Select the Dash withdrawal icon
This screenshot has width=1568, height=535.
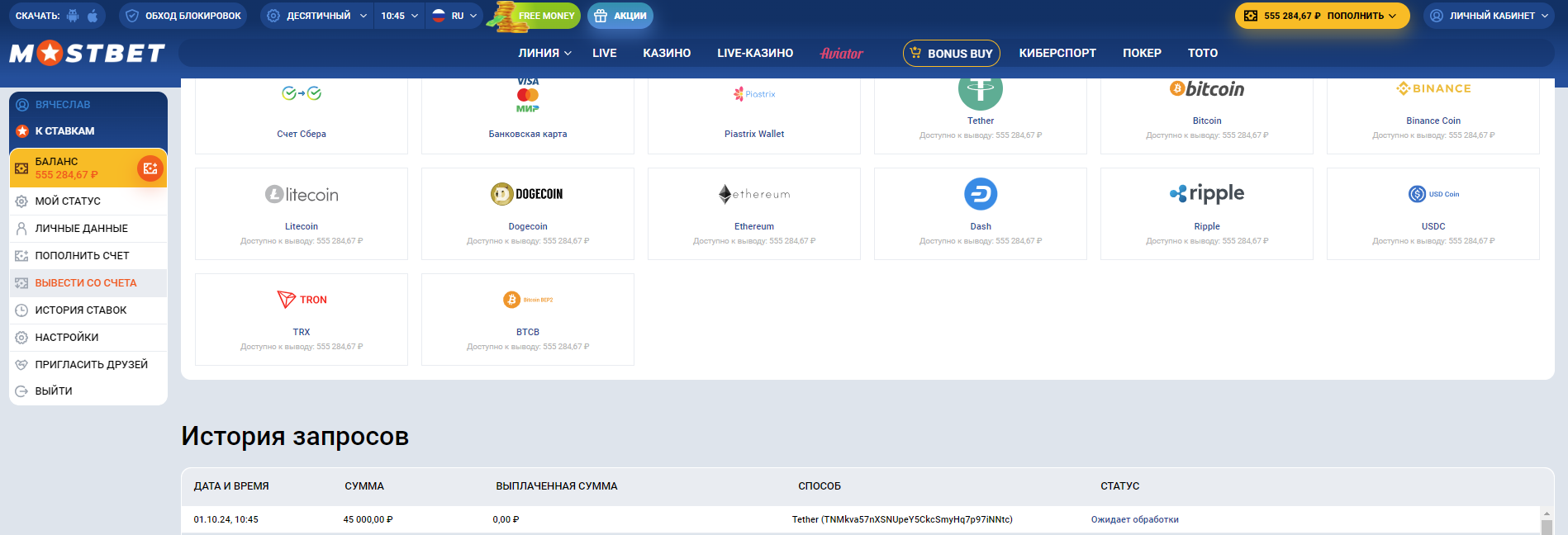981,194
